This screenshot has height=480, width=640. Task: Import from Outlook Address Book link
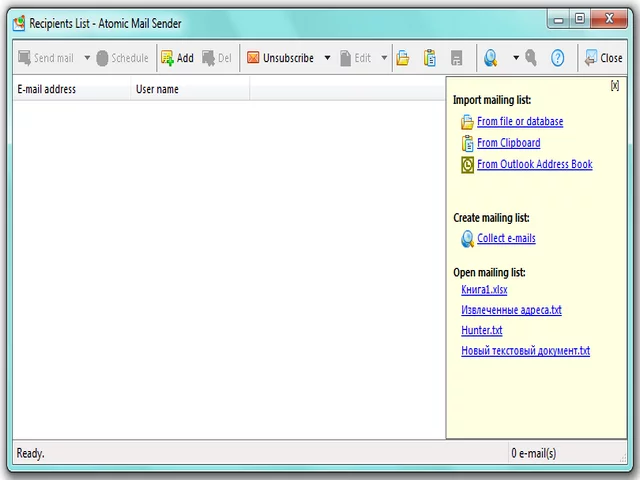tap(534, 164)
